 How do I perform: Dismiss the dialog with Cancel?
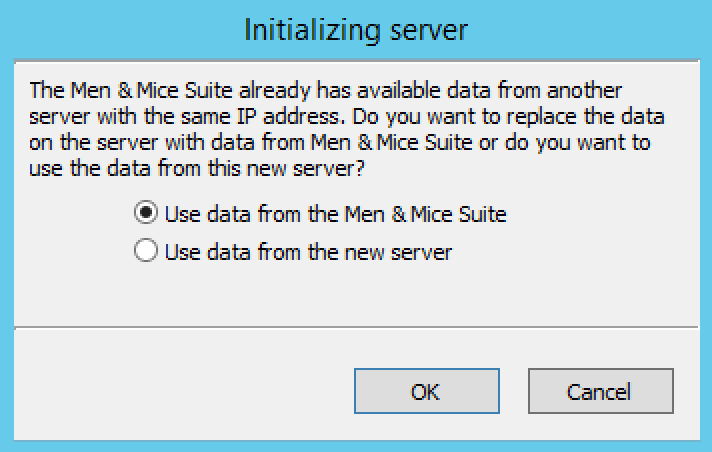tap(600, 391)
